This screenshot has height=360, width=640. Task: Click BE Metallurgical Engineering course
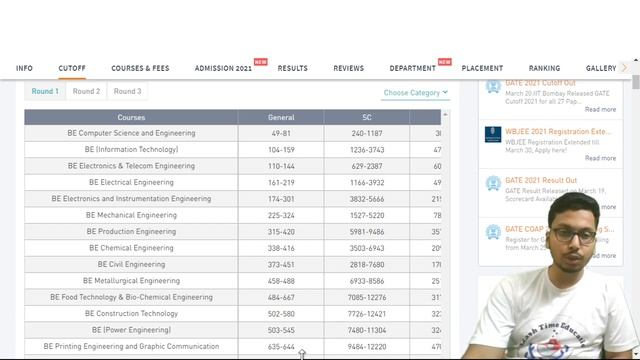pyautogui.click(x=131, y=280)
